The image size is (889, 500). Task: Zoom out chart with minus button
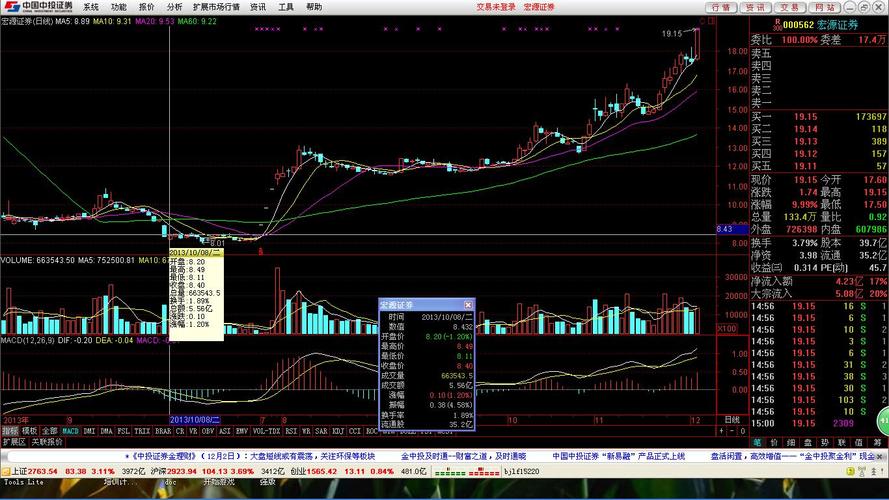(732, 431)
